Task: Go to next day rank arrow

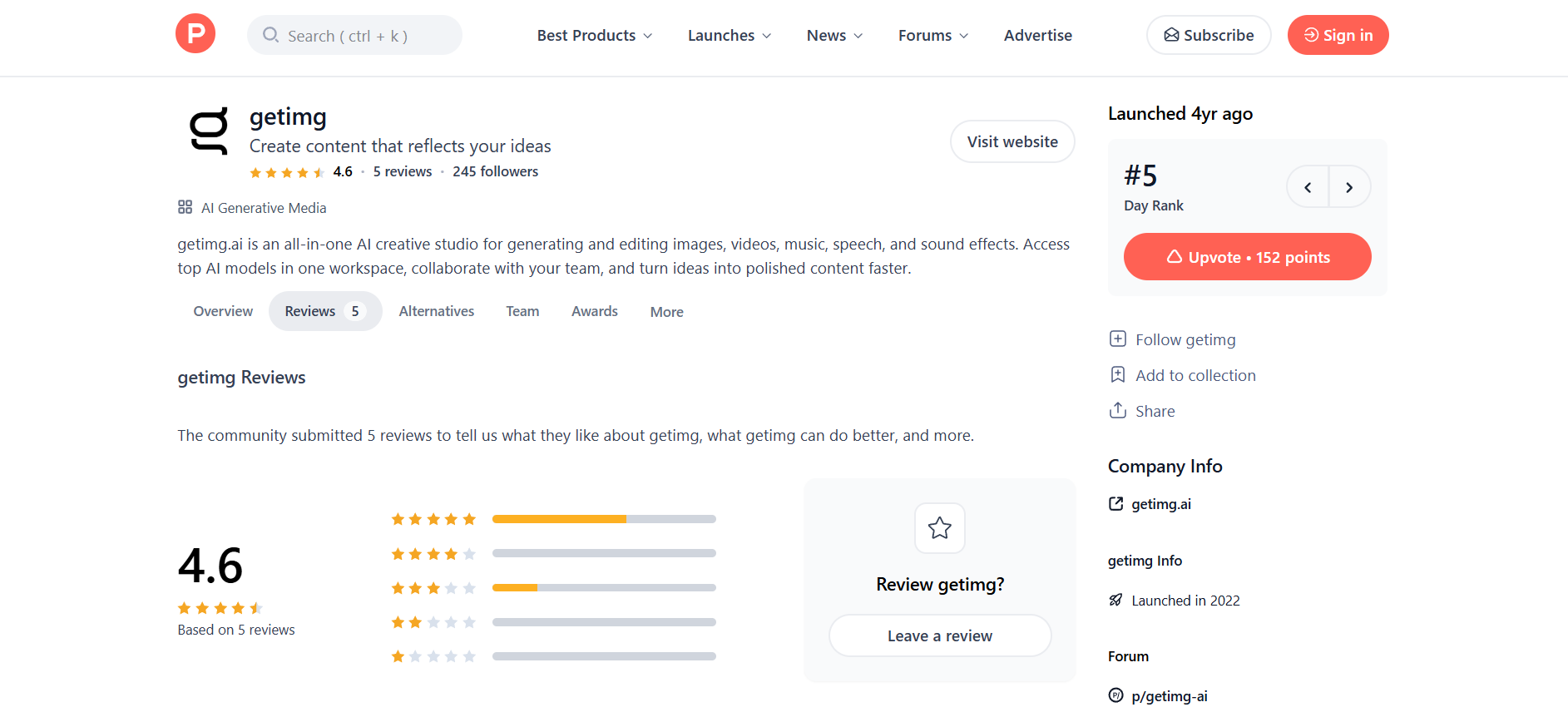Action: coord(1349,187)
